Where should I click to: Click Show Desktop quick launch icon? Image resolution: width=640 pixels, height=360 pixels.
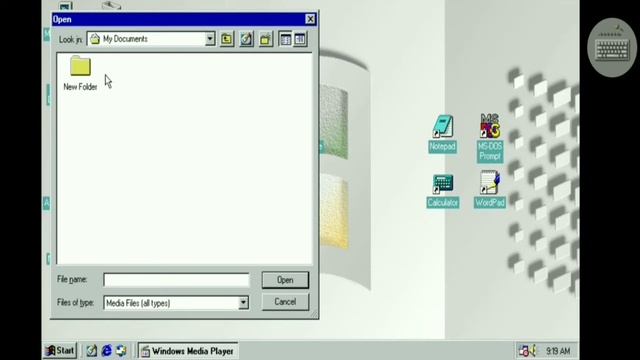pos(91,351)
